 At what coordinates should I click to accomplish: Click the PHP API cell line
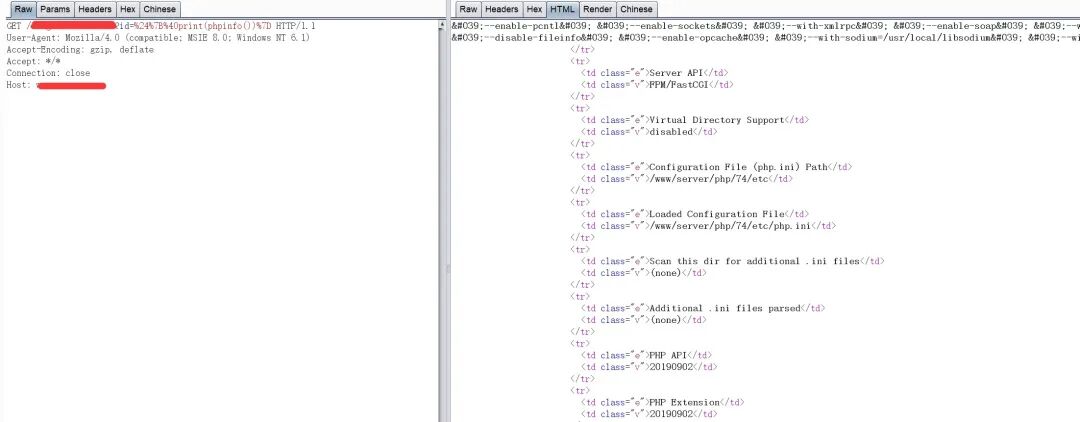[x=646, y=355]
